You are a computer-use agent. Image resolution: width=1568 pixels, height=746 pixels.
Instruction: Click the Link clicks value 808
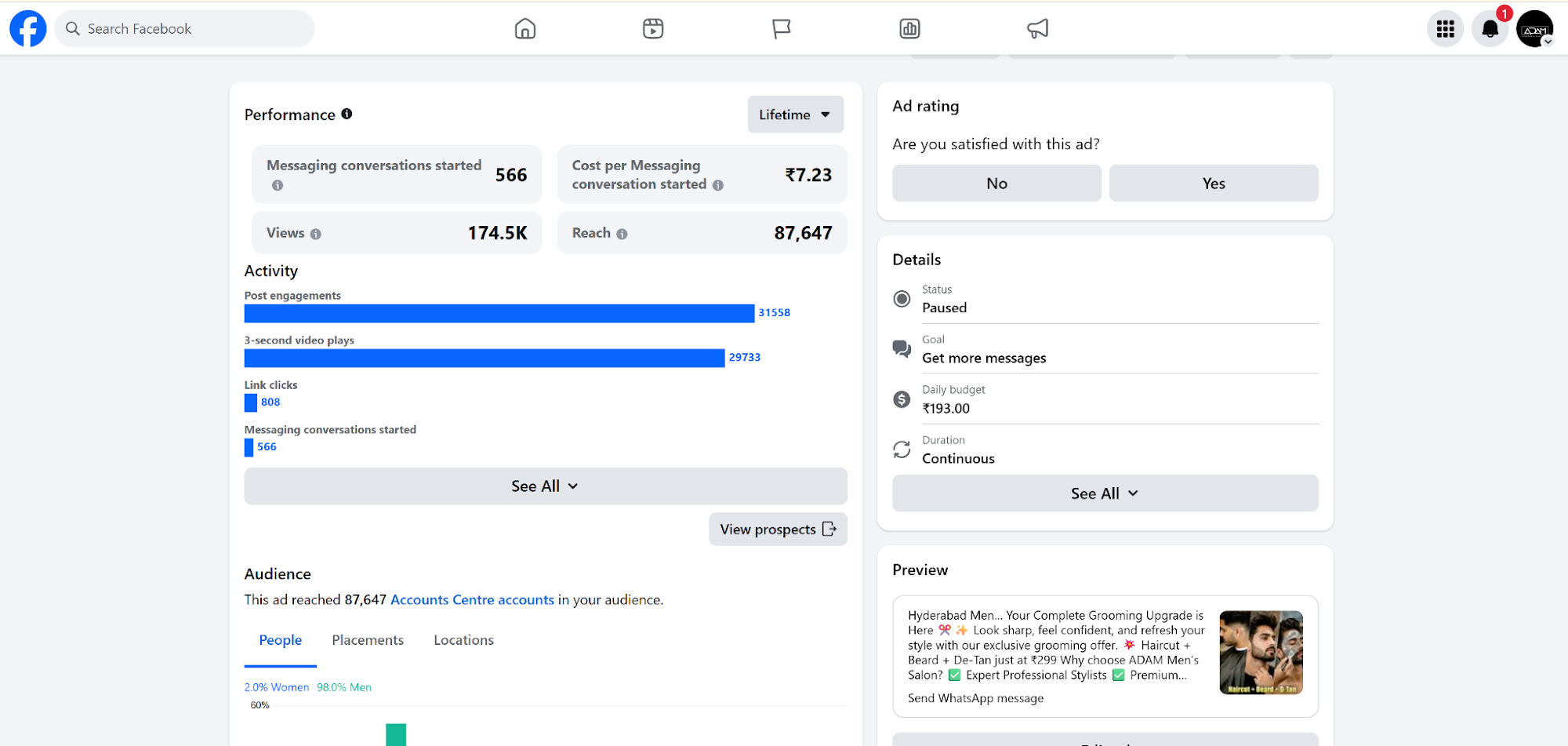click(x=270, y=402)
